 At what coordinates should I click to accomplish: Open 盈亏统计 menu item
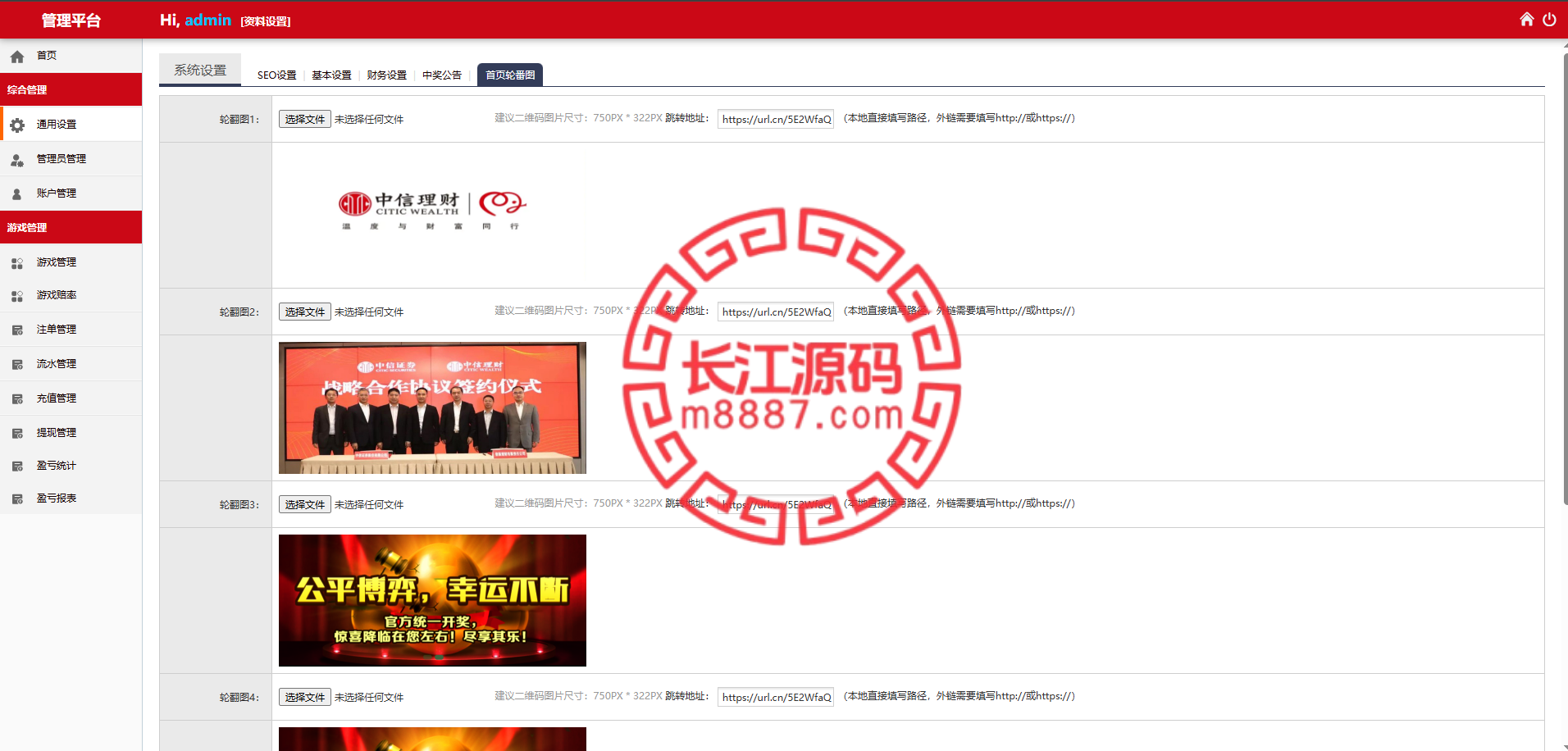pyautogui.click(x=71, y=465)
